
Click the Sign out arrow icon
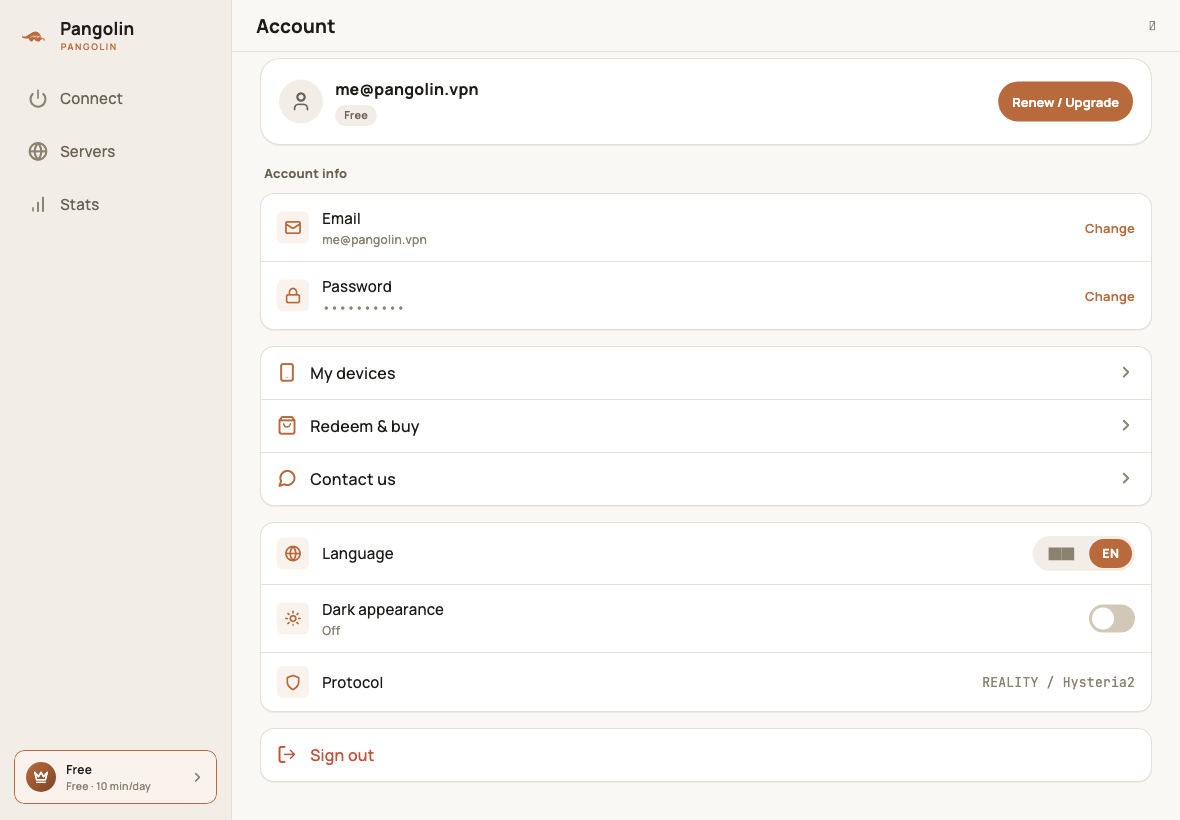tap(287, 755)
